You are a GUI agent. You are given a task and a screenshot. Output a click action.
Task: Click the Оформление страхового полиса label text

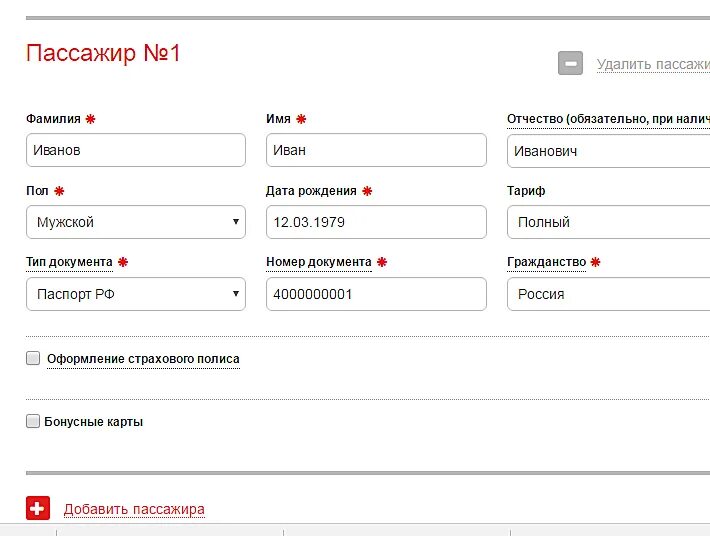coord(143,359)
